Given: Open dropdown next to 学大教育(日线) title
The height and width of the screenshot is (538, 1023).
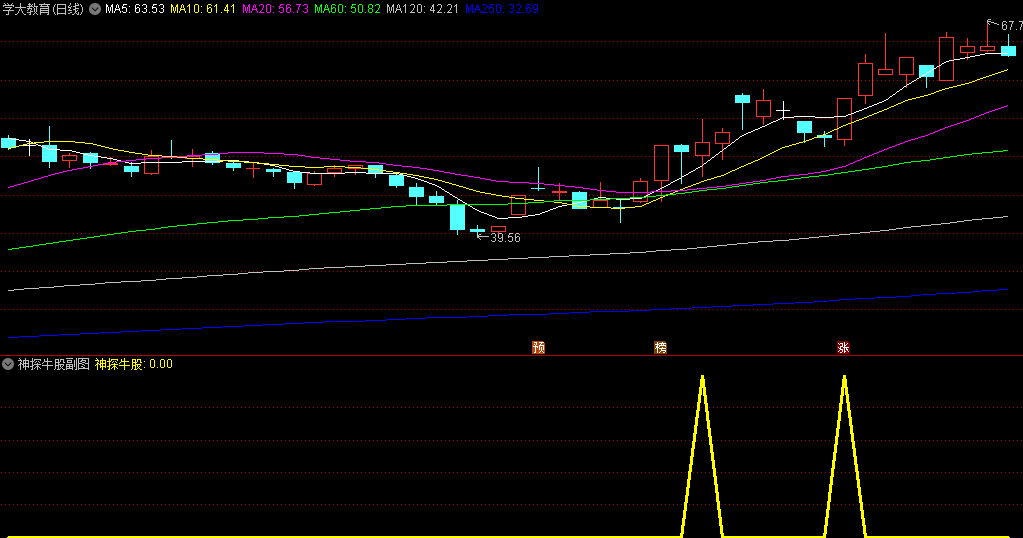Looking at the screenshot, I should click(95, 9).
